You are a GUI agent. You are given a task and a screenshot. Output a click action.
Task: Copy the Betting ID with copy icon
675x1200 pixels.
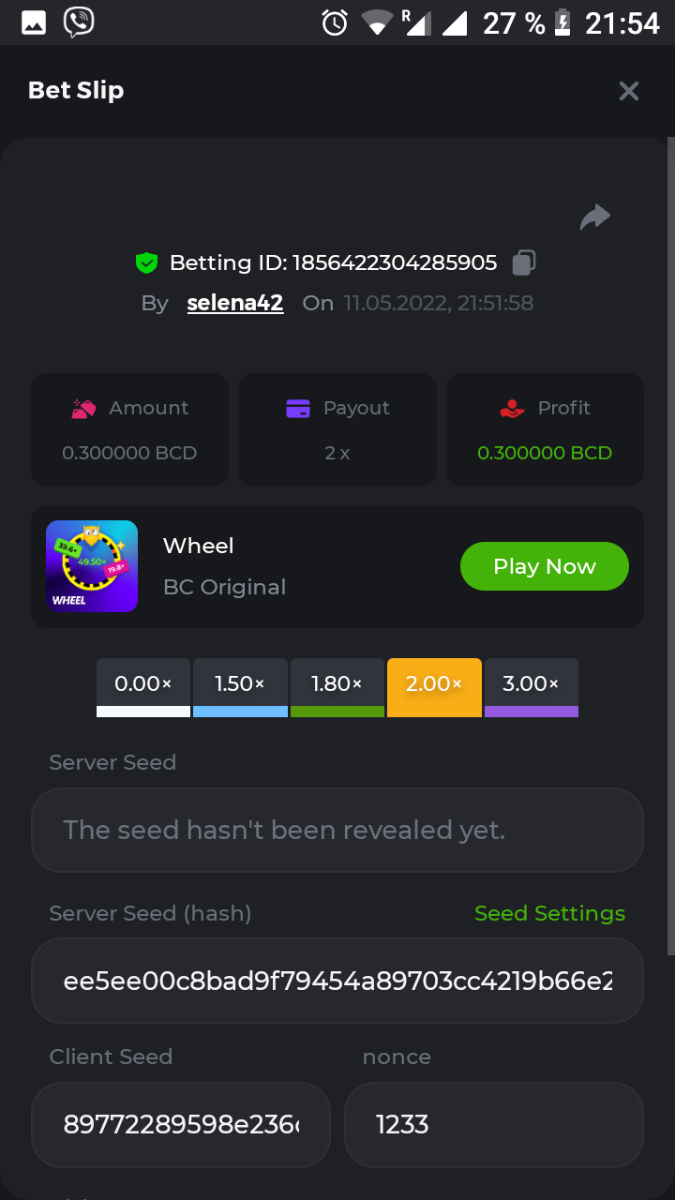click(524, 263)
